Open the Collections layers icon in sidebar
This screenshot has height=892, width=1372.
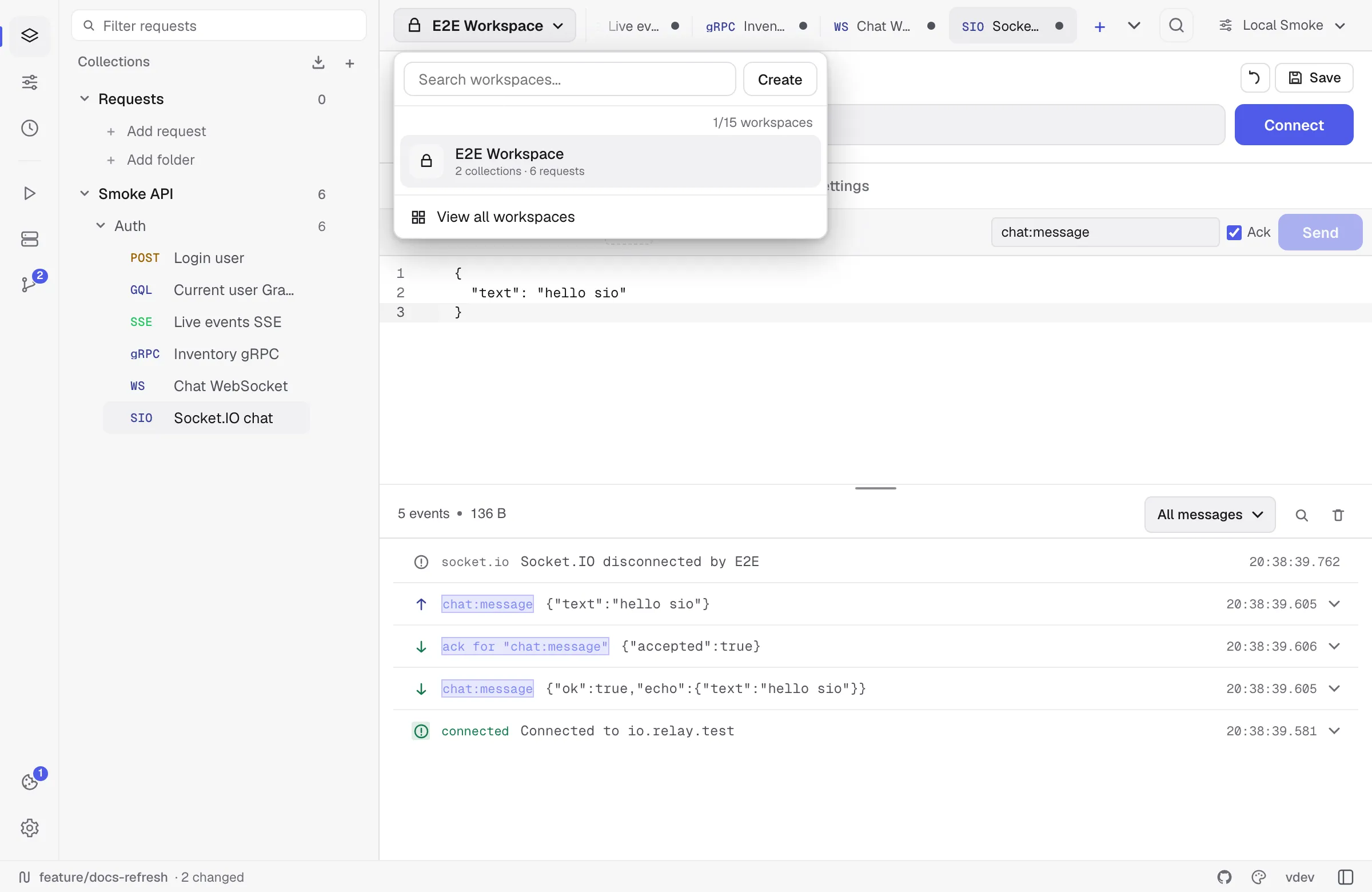pos(29,36)
